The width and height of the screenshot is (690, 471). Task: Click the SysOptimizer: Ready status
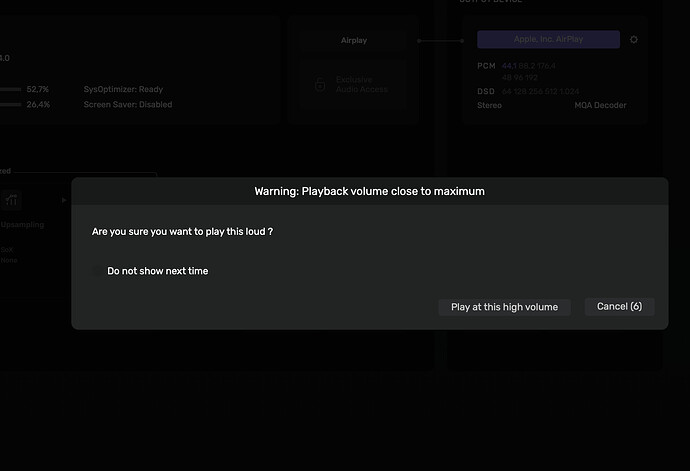click(123, 89)
